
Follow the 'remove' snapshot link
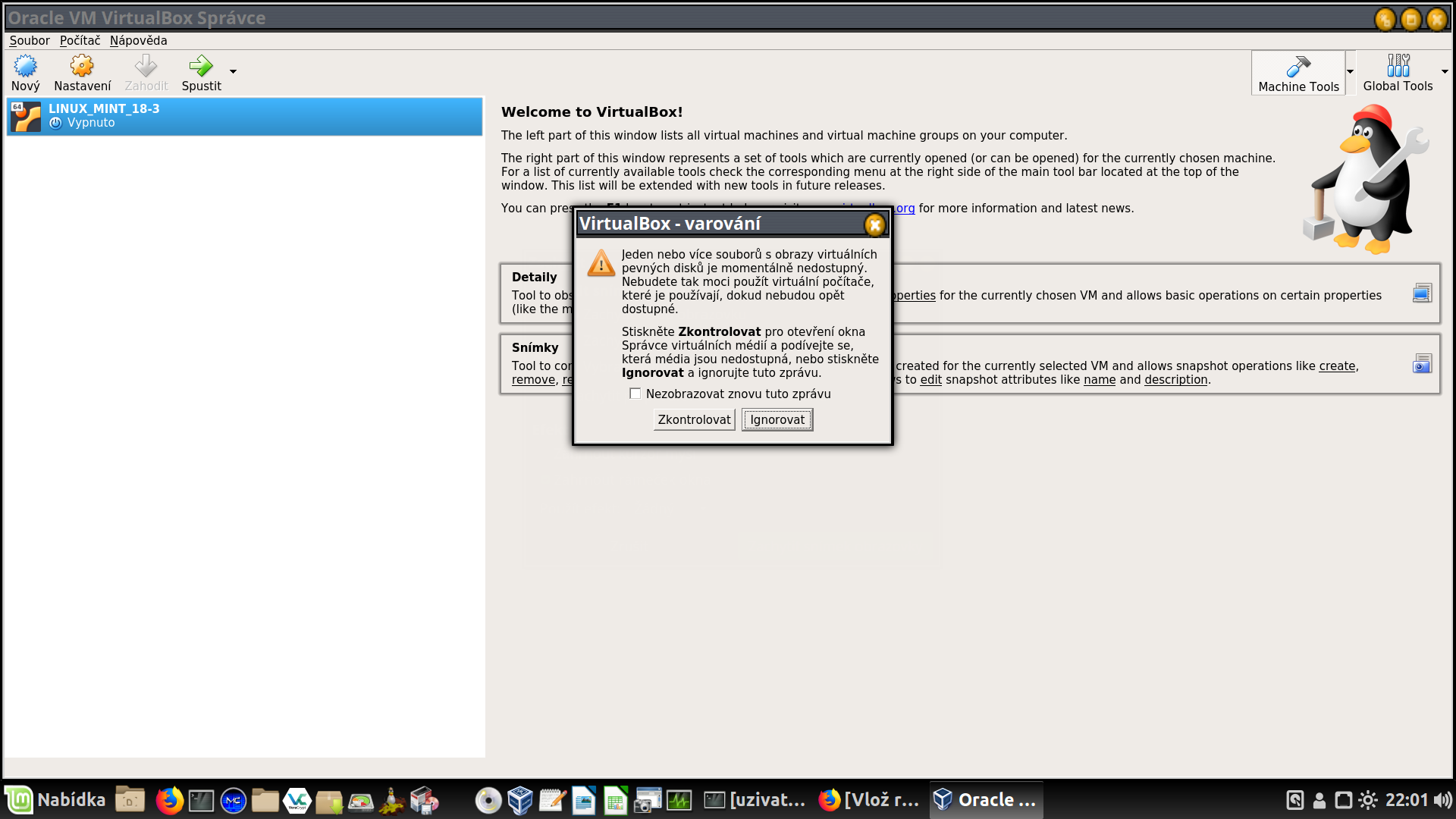click(533, 380)
